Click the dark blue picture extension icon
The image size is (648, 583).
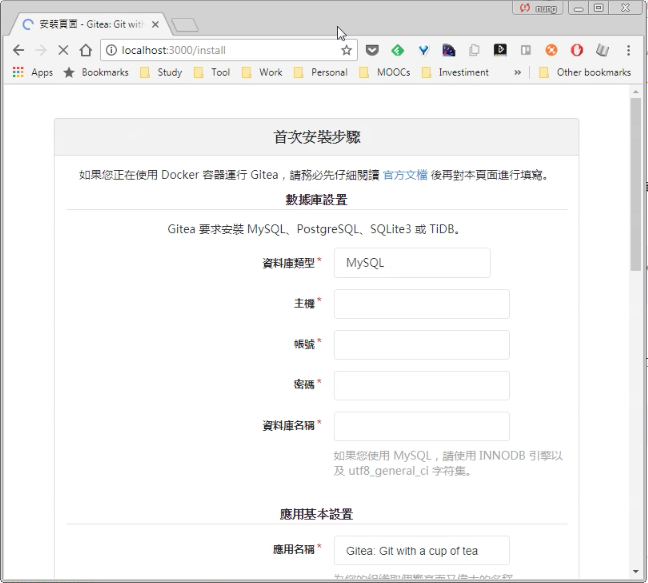point(449,50)
